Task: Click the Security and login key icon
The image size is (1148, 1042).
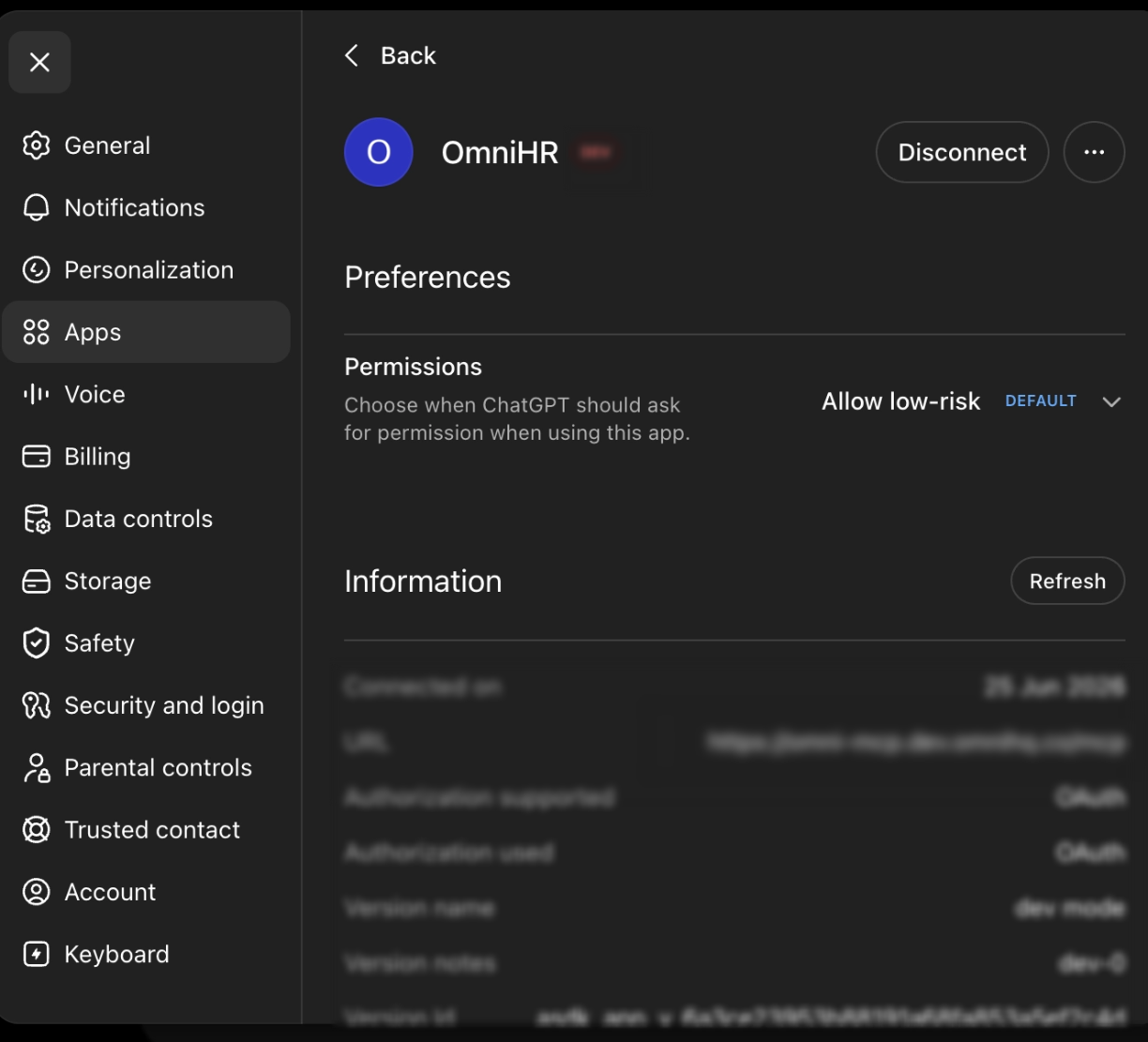Action: click(36, 705)
